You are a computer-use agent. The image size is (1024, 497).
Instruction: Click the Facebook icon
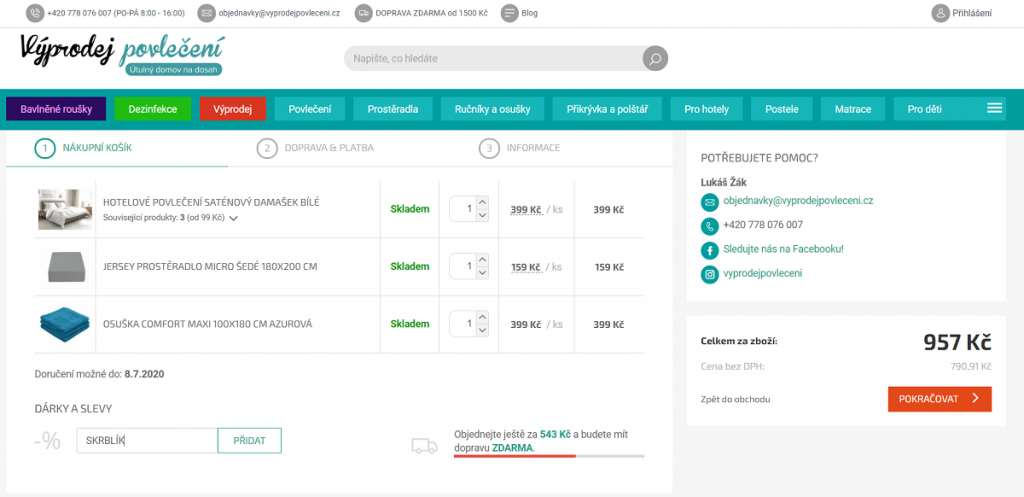(709, 250)
